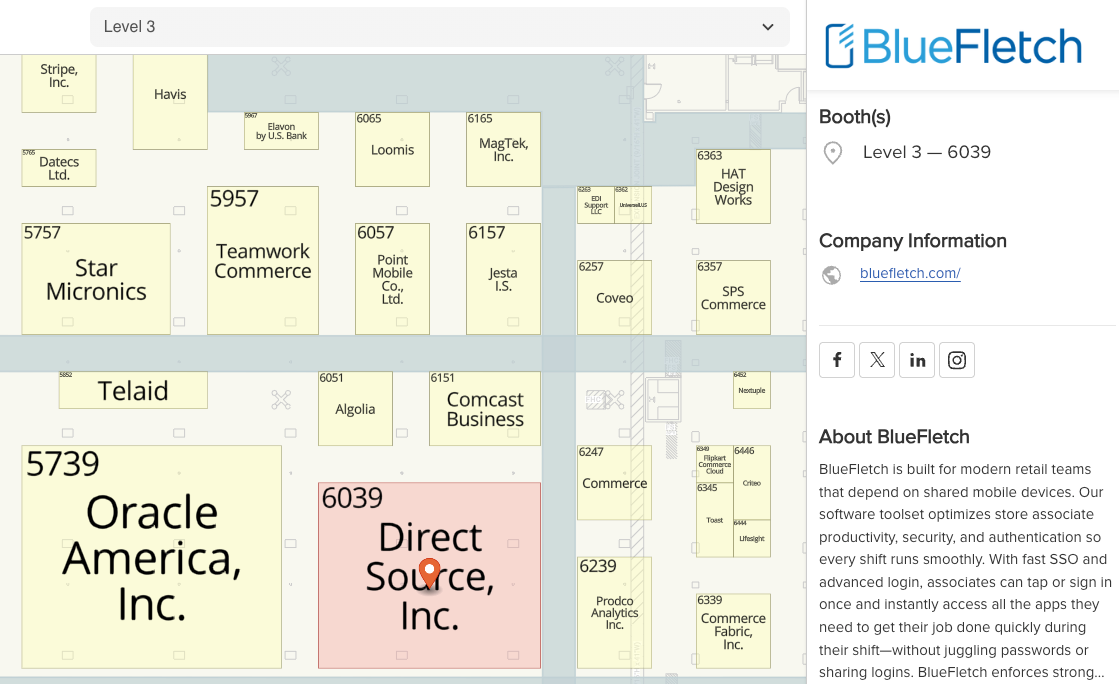Open BlueFletch X (Twitter) icon
This screenshot has height=684, width=1119.
pos(877,360)
